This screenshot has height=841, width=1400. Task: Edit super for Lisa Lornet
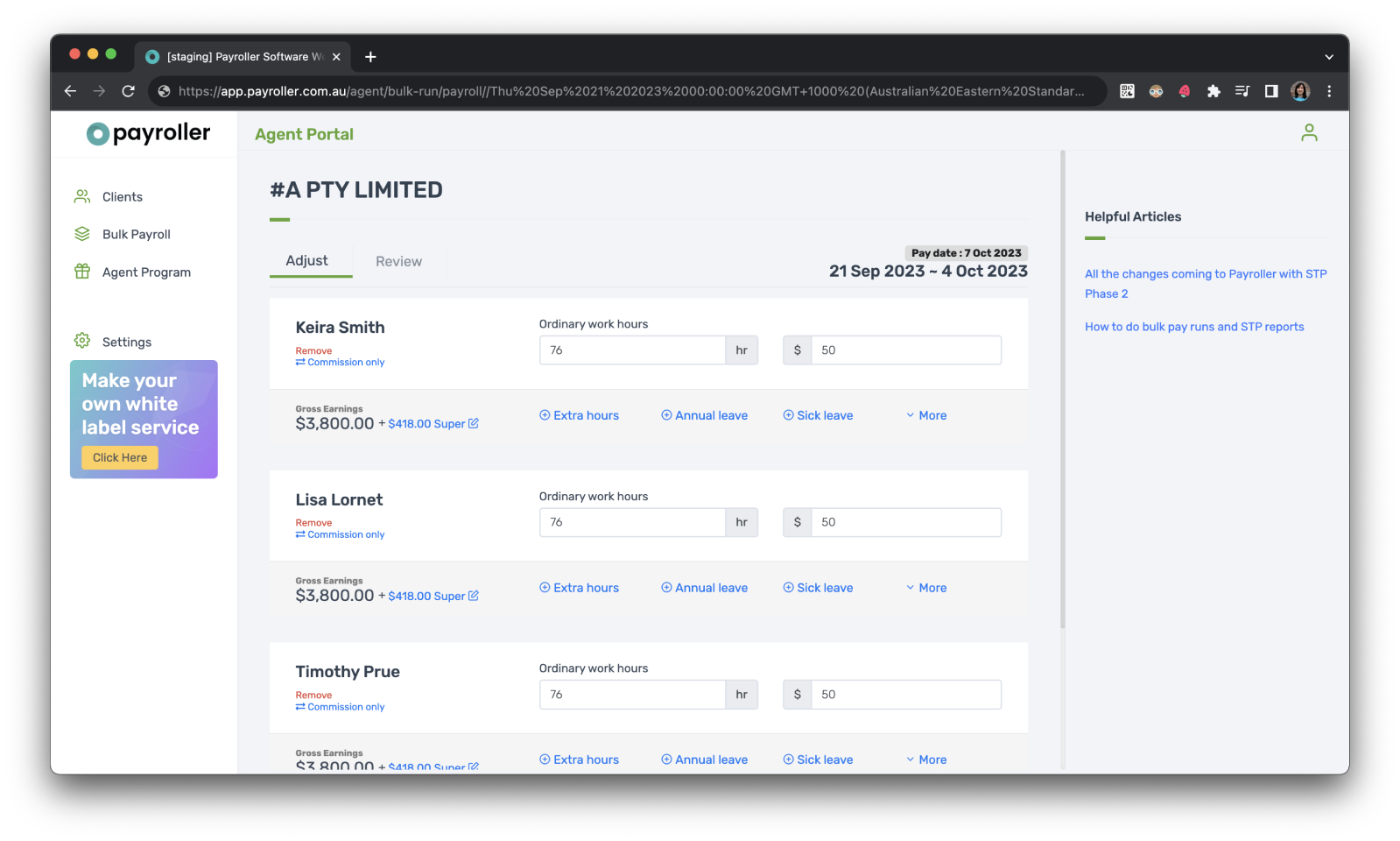433,597
